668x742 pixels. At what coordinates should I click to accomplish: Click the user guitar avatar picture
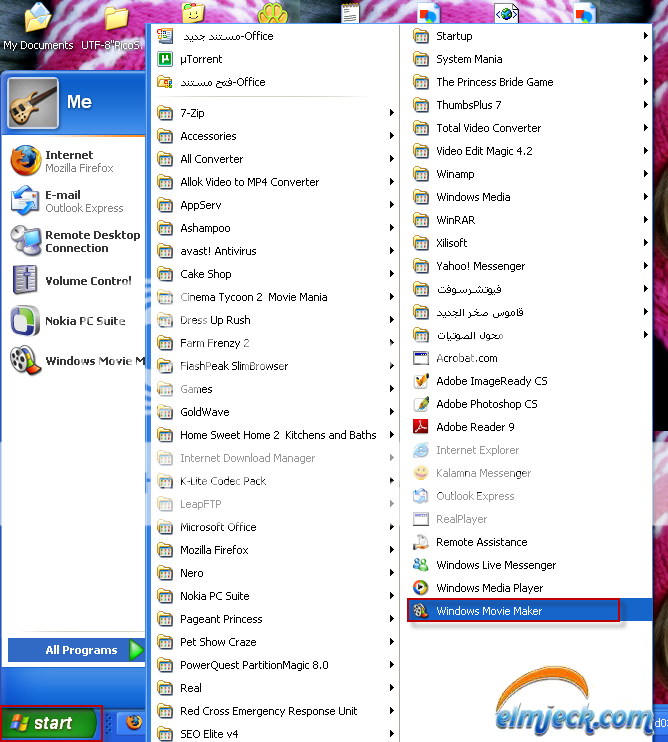click(33, 103)
